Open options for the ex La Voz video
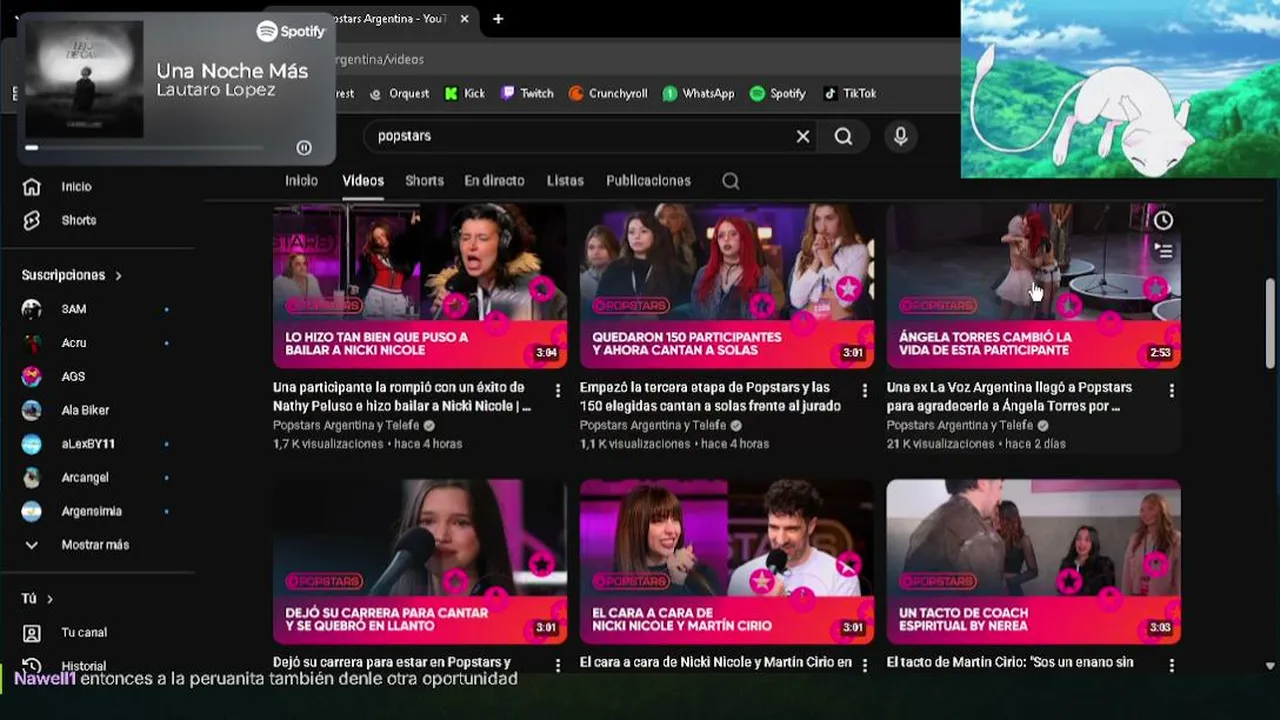Viewport: 1280px width, 720px height. (1172, 390)
